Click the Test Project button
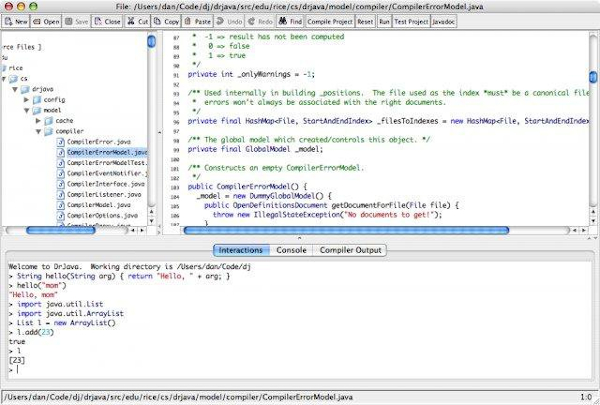The image size is (600, 405). 411,21
